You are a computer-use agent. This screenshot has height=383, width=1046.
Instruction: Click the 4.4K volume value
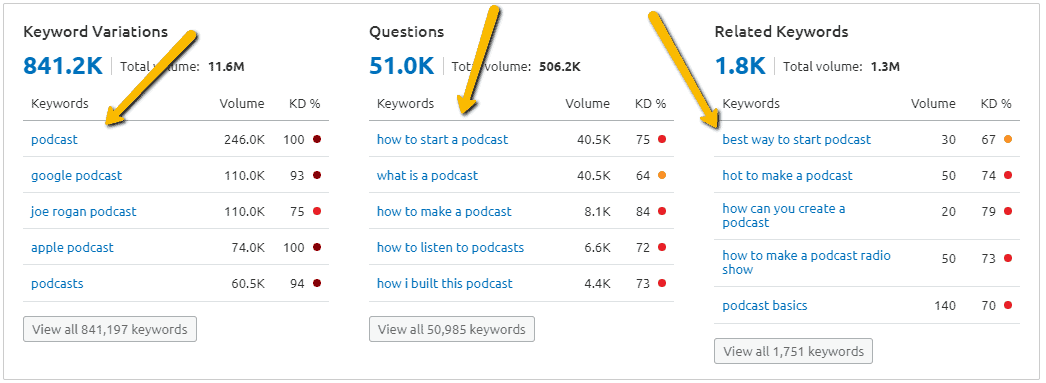tap(597, 284)
